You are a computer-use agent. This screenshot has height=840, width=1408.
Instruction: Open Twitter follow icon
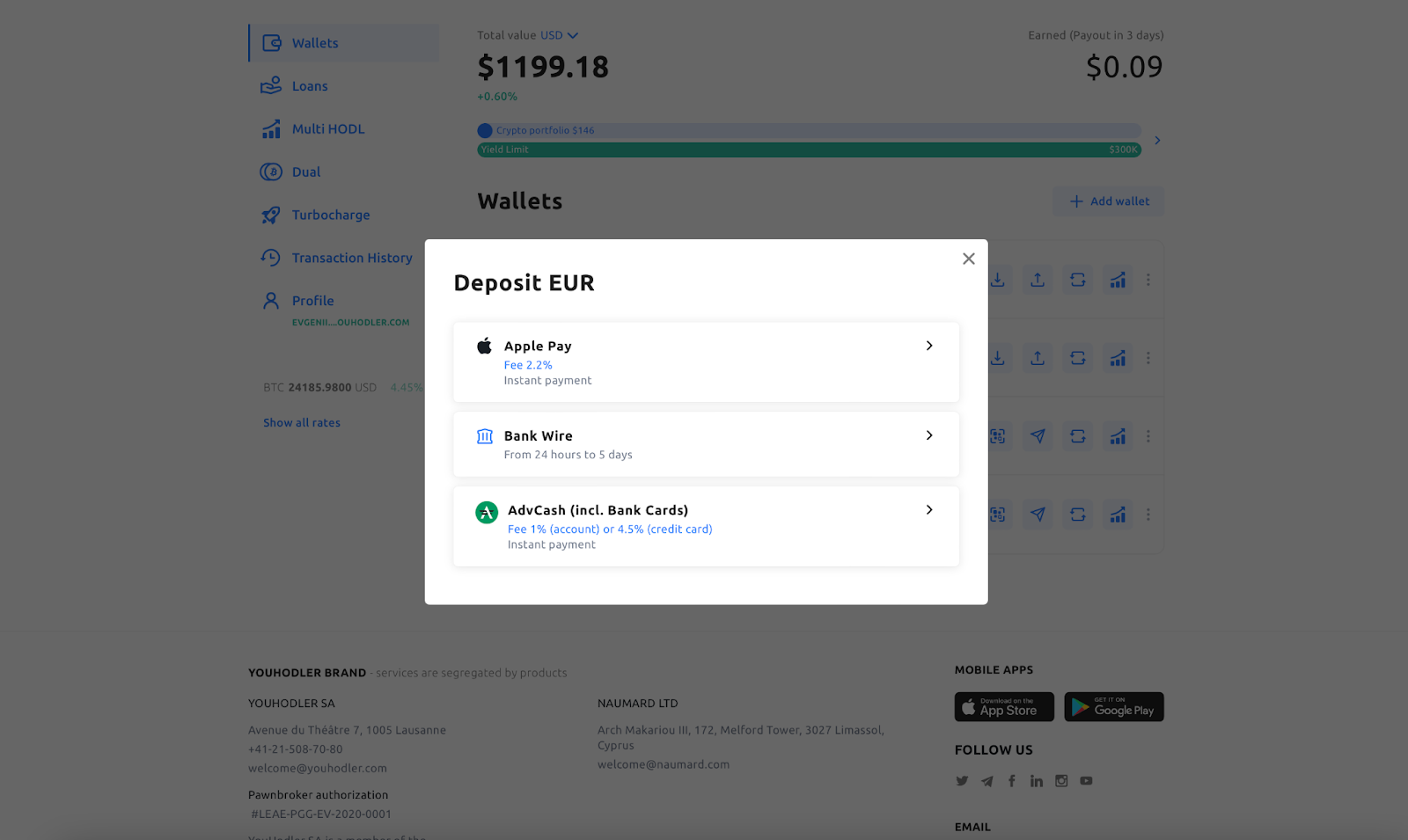click(962, 781)
